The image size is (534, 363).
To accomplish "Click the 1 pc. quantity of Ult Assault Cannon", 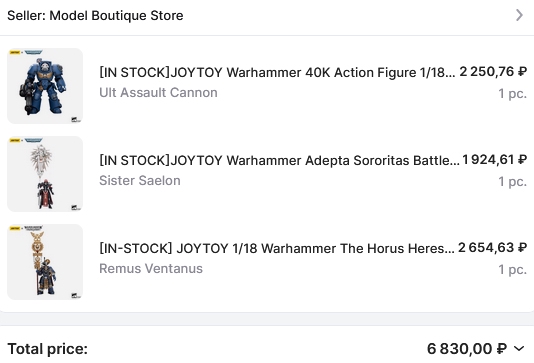I will (513, 93).
